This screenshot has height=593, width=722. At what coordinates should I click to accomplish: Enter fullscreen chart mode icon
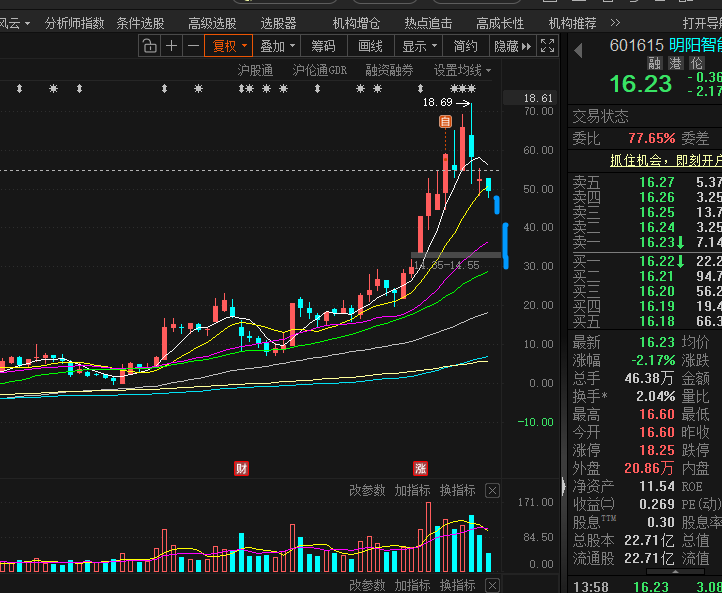pos(547,46)
